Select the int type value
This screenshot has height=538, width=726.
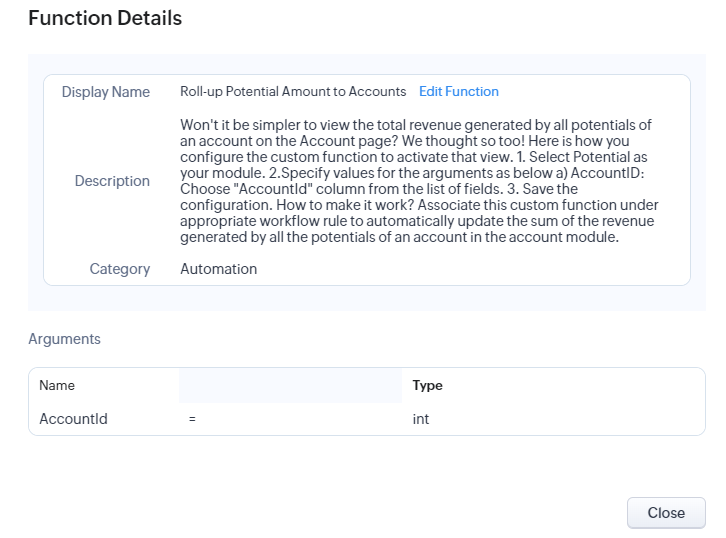[420, 419]
